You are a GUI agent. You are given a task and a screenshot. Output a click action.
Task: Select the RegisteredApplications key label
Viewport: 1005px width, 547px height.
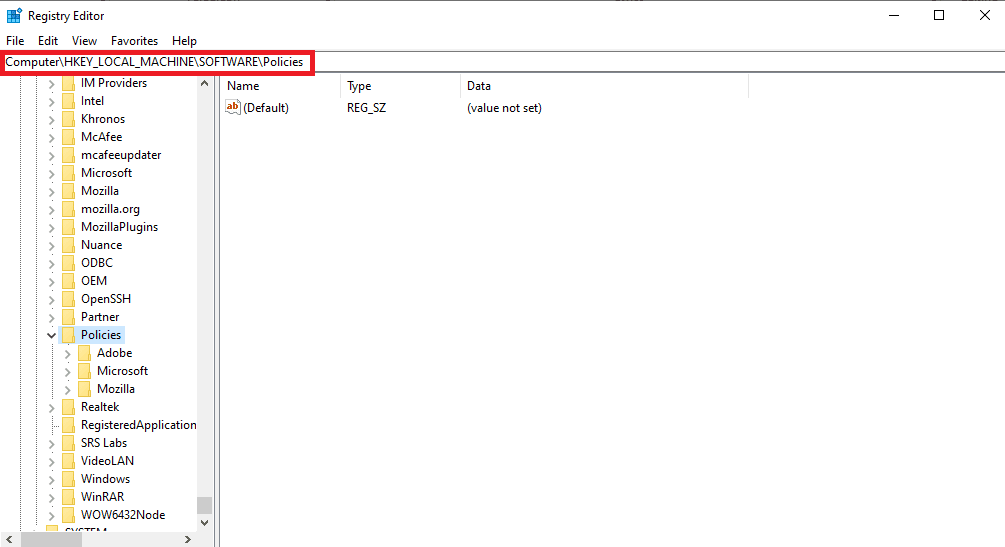138,425
